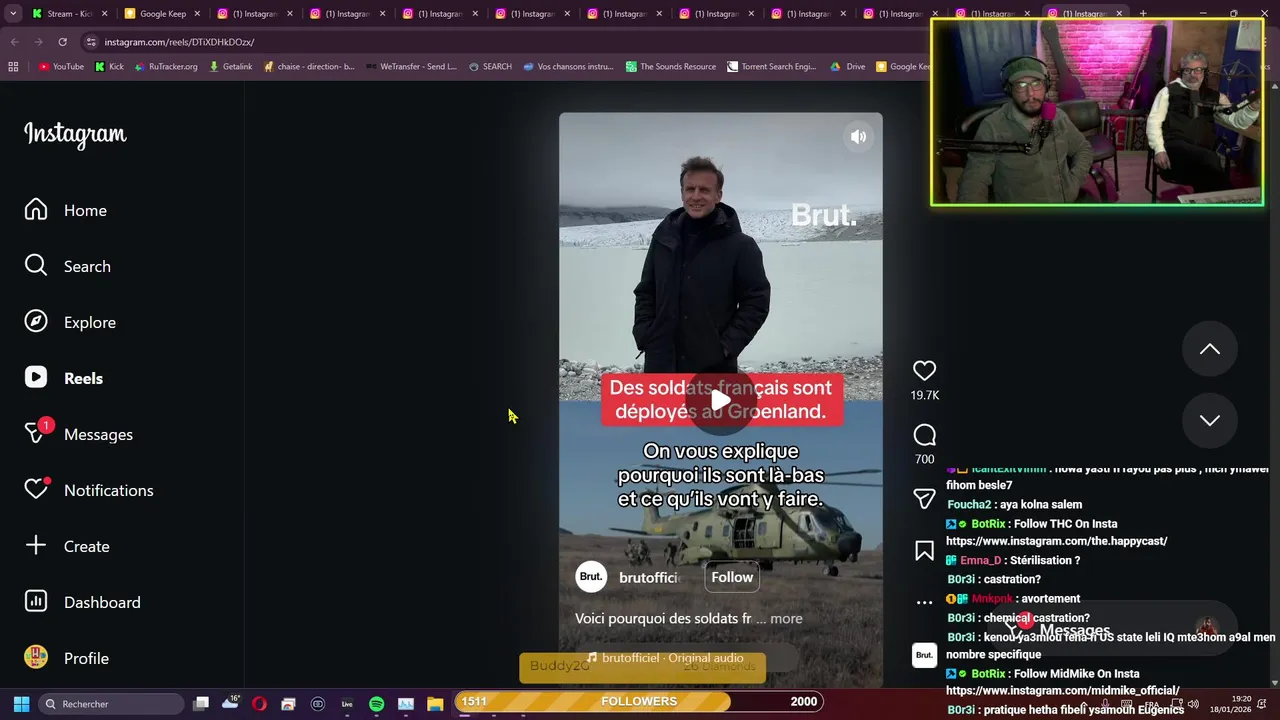The image size is (1280, 720).
Task: Open WeTransfer bookmark
Action: point(411,67)
